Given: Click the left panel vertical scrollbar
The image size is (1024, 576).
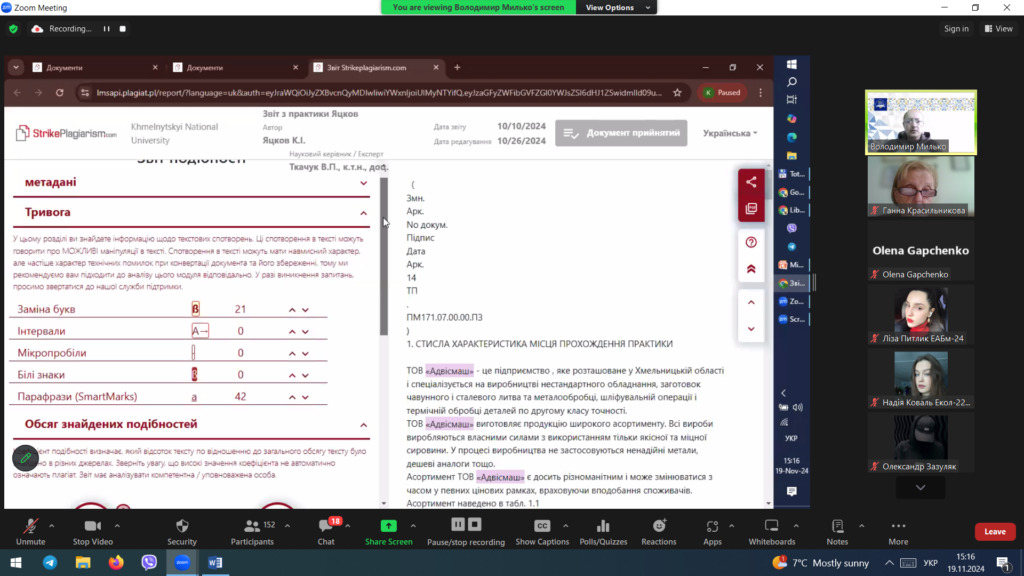Looking at the screenshot, I should (x=384, y=260).
